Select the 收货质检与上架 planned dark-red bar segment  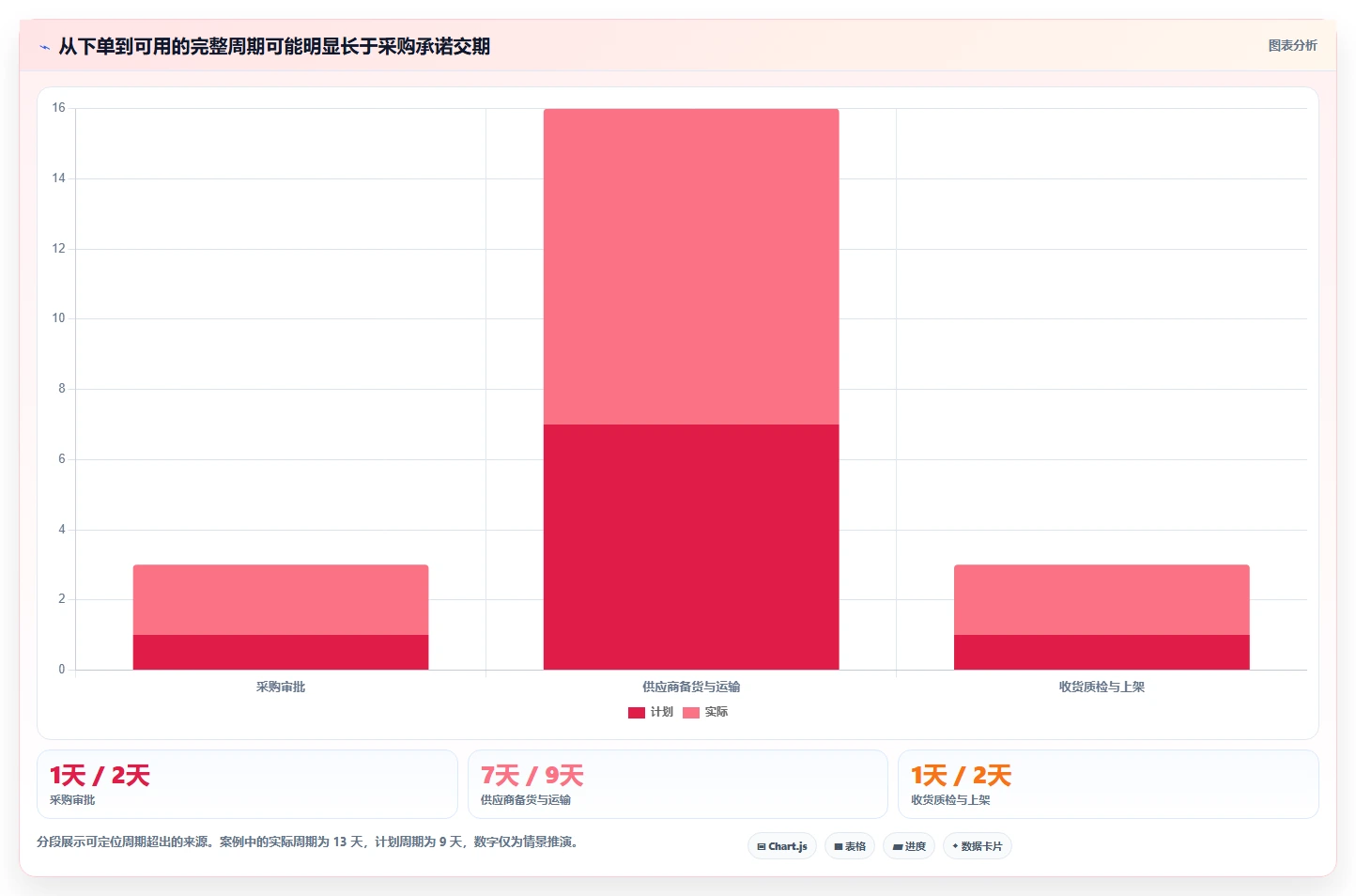(1102, 652)
